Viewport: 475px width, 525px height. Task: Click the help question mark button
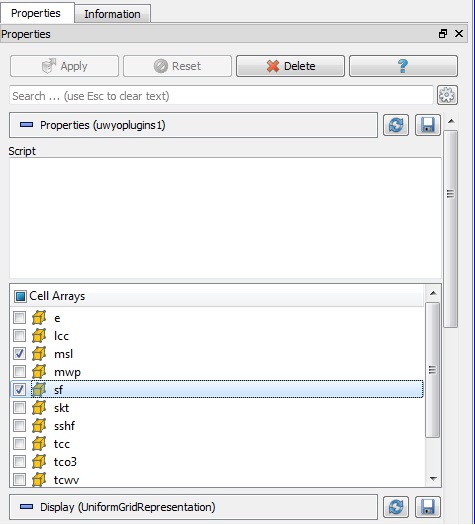click(x=403, y=66)
